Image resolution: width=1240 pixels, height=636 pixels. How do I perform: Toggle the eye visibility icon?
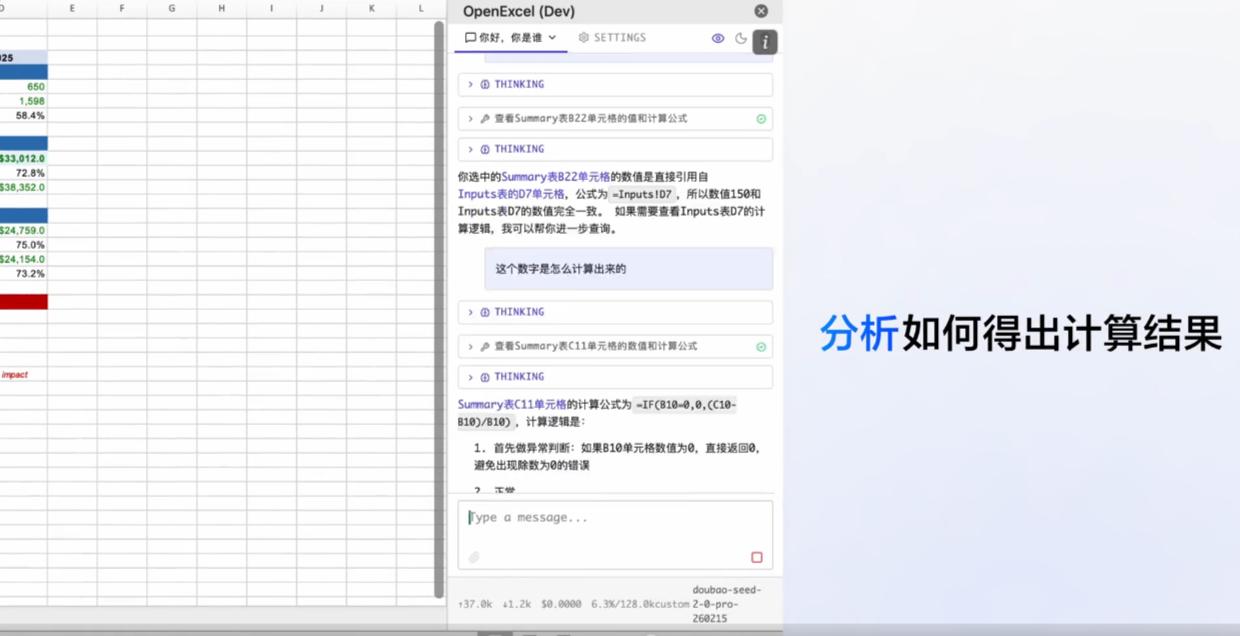(x=718, y=38)
